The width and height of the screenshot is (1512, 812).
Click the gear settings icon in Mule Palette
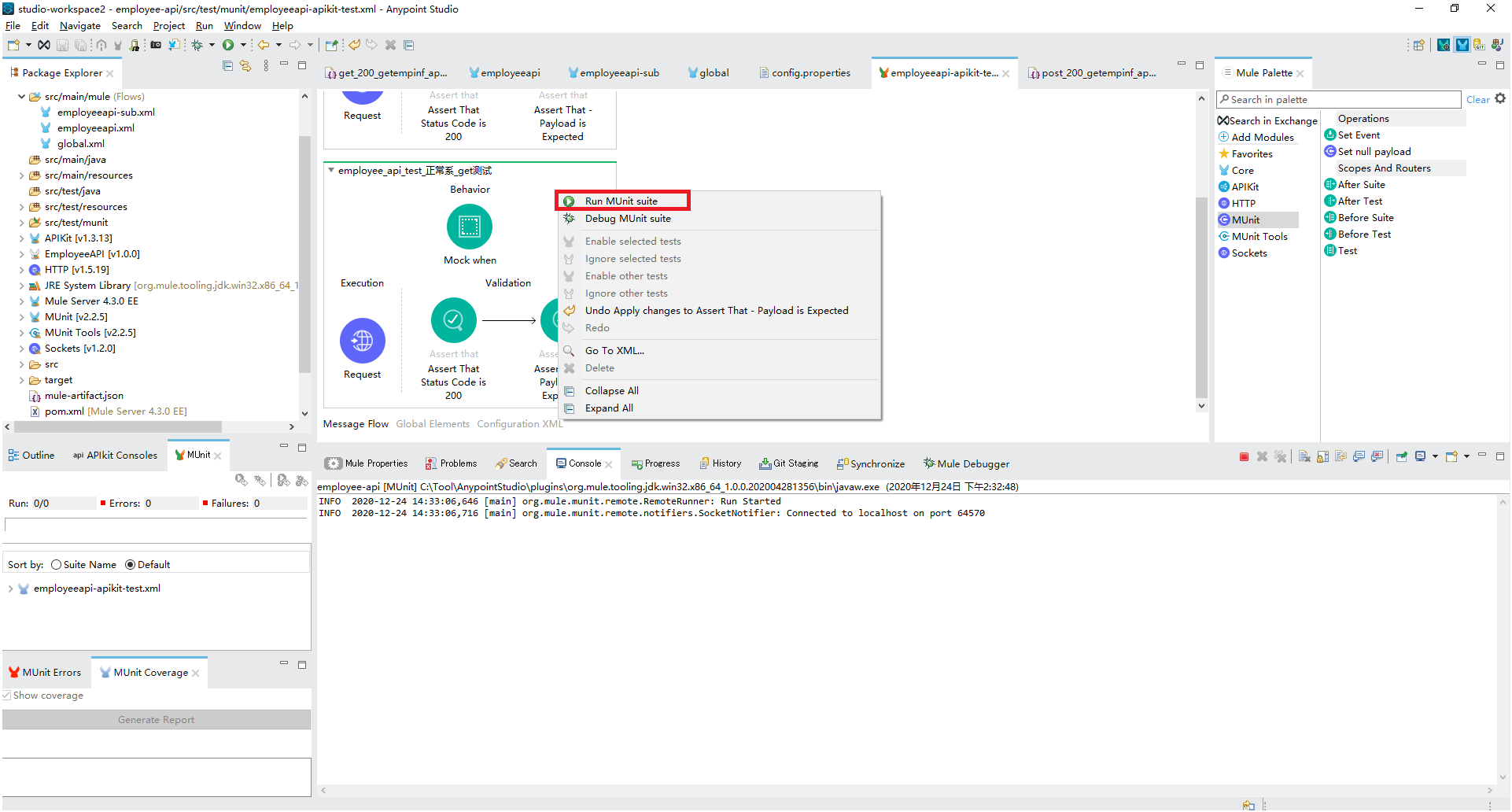click(x=1500, y=98)
